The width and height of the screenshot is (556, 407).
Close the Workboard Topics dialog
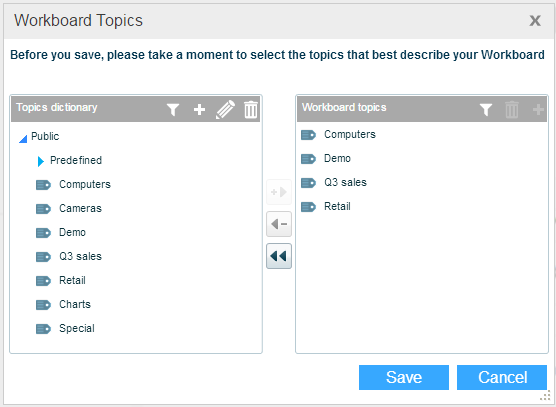[535, 21]
